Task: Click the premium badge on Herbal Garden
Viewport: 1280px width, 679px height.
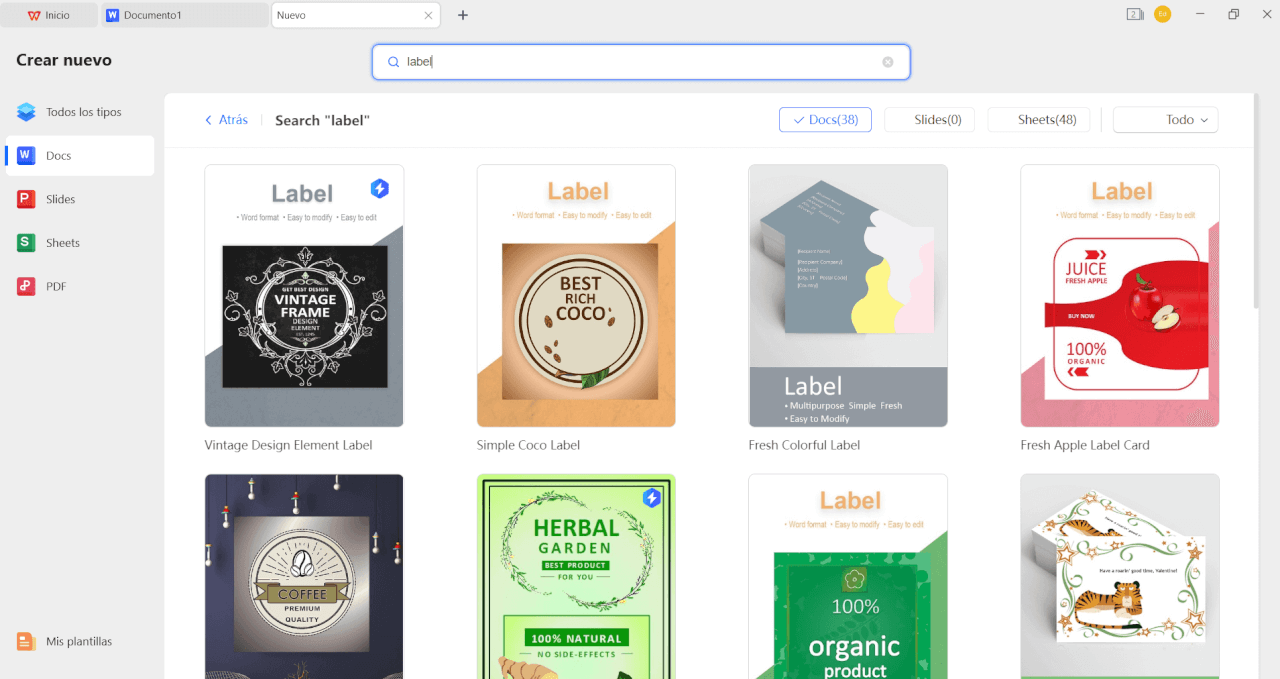Action: click(x=652, y=497)
